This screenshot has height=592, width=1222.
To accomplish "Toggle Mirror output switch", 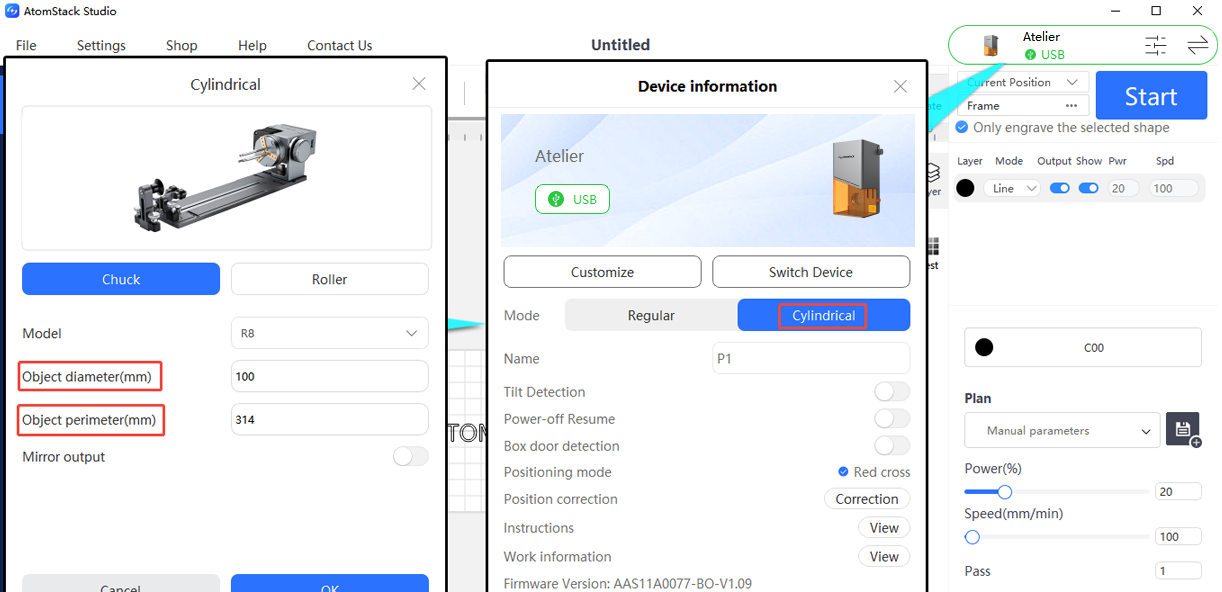I will 410,456.
